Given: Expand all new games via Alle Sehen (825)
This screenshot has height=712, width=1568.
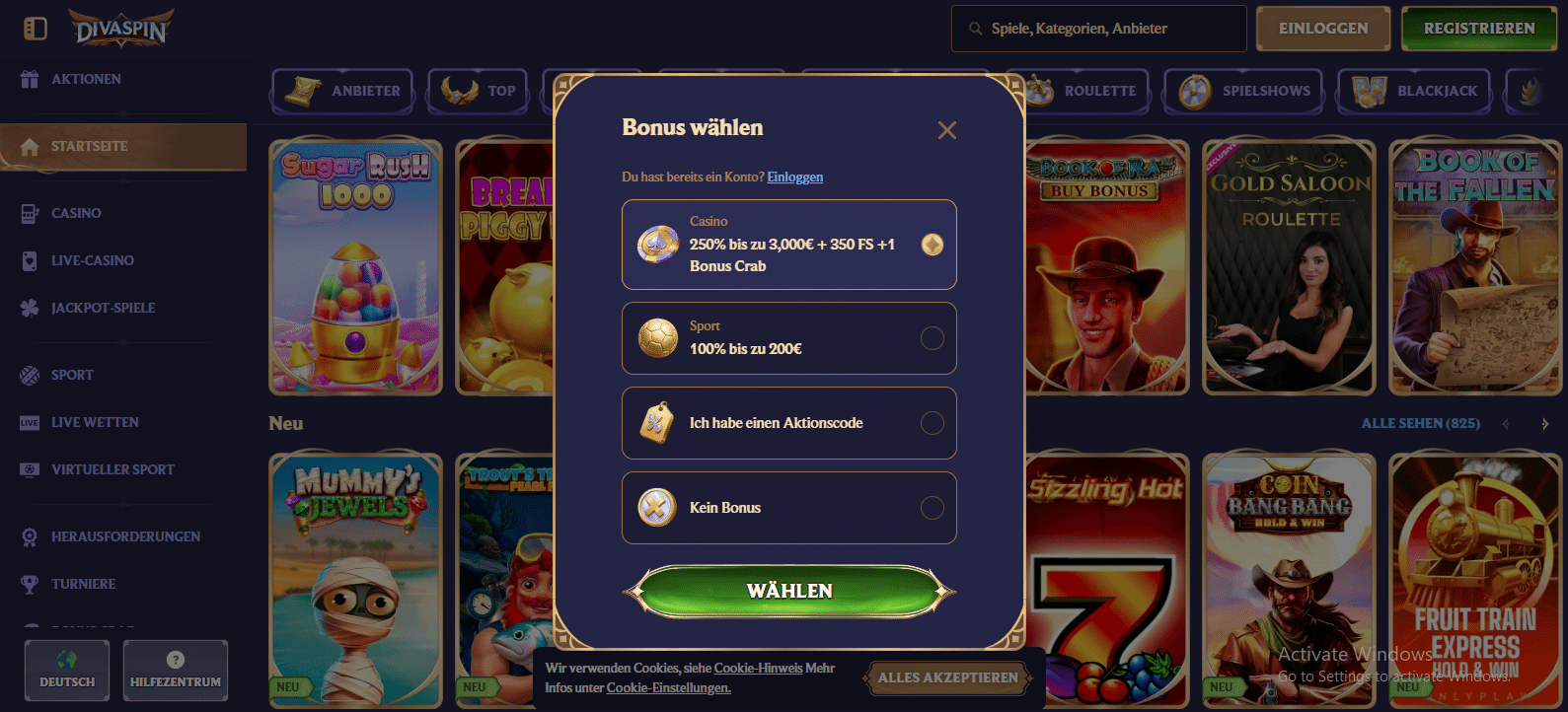Looking at the screenshot, I should click(x=1421, y=423).
